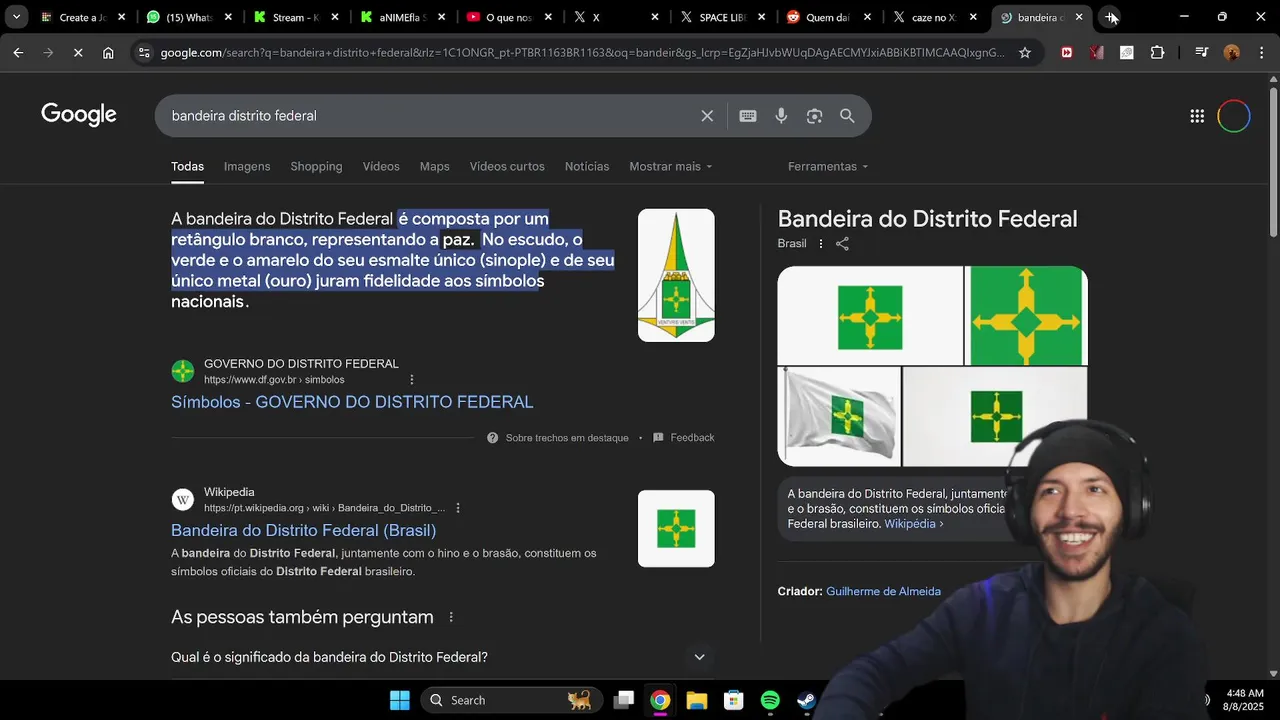Expand the Mostrar mais dropdown
Image resolution: width=1280 pixels, height=720 pixels.
pos(670,166)
